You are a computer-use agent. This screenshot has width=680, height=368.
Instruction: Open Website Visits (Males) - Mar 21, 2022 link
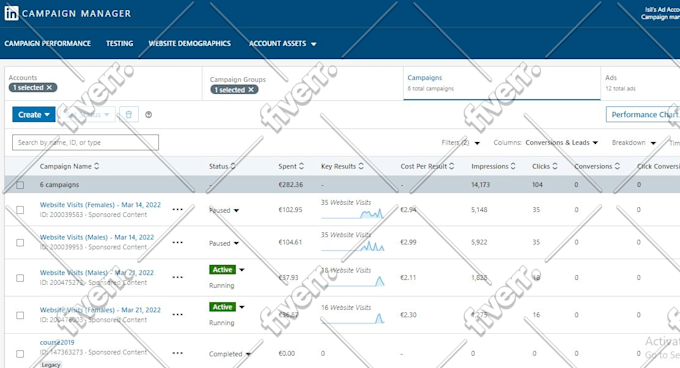(97, 273)
